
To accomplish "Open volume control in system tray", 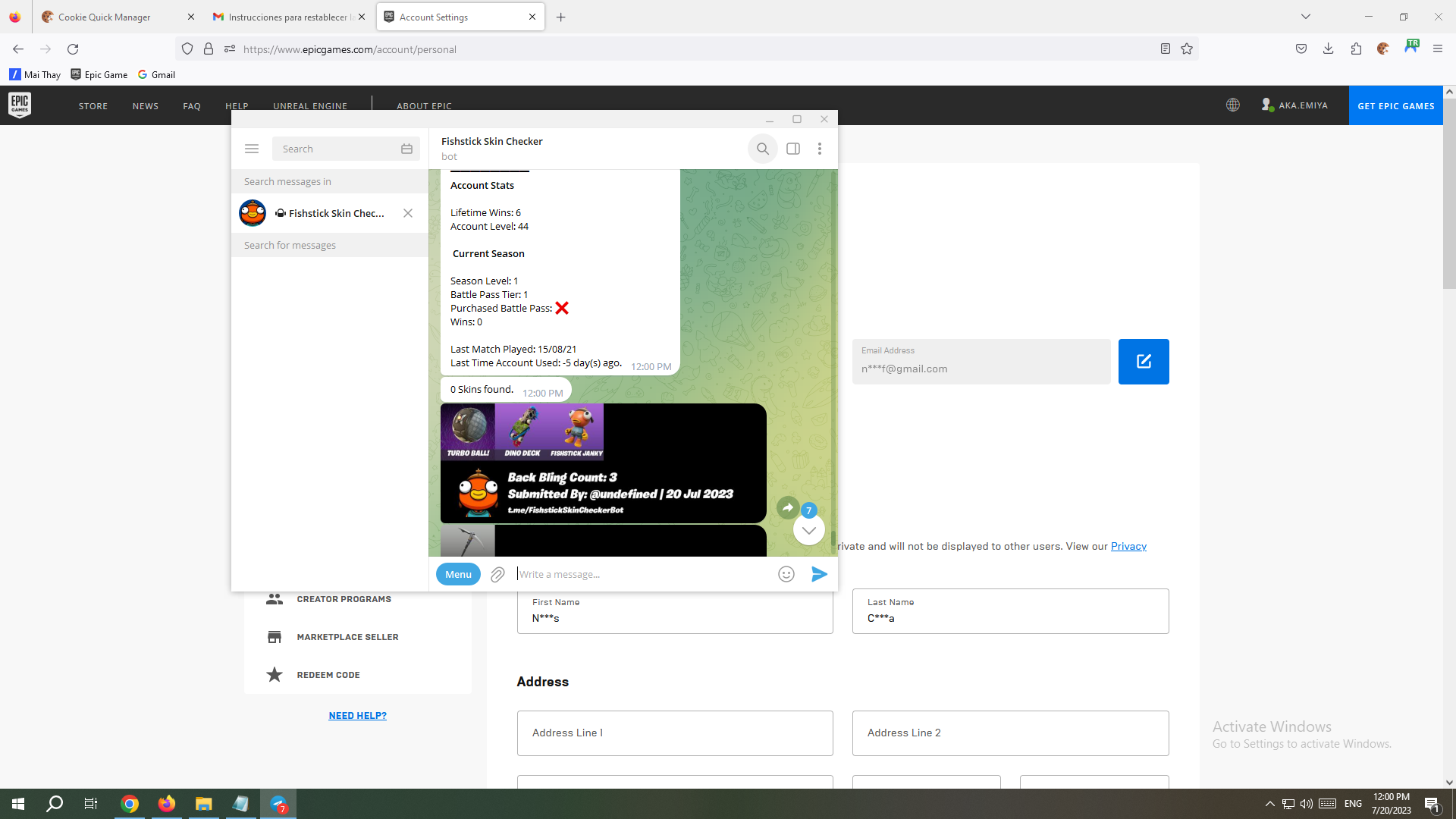I will click(1307, 804).
